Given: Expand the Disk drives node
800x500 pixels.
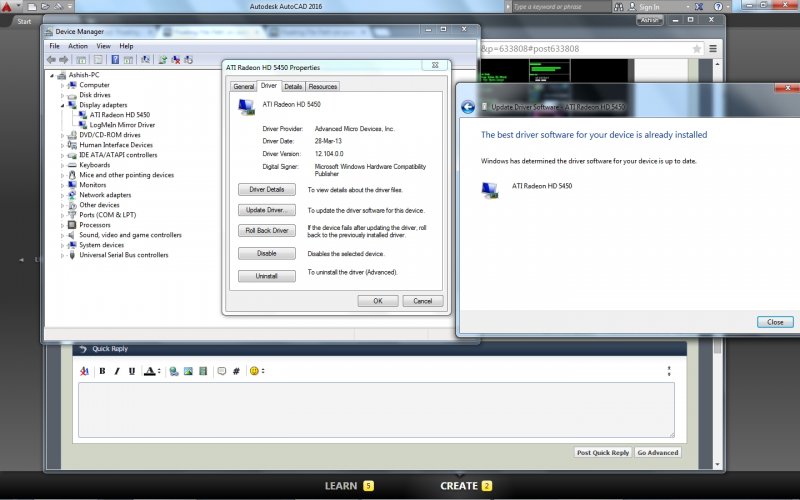Looking at the screenshot, I should tap(62, 95).
